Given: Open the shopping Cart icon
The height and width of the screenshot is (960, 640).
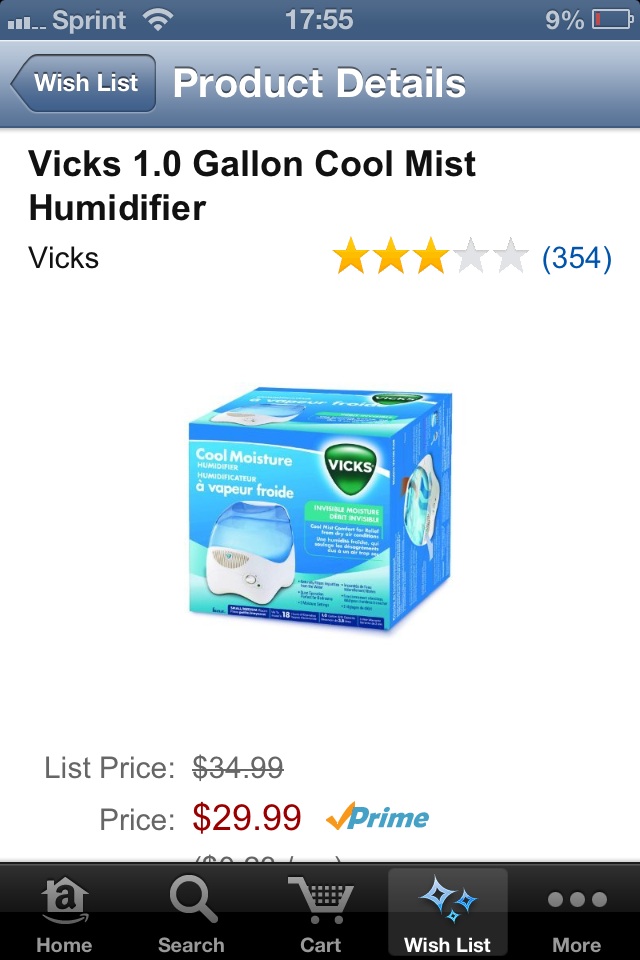Looking at the screenshot, I should click(320, 899).
